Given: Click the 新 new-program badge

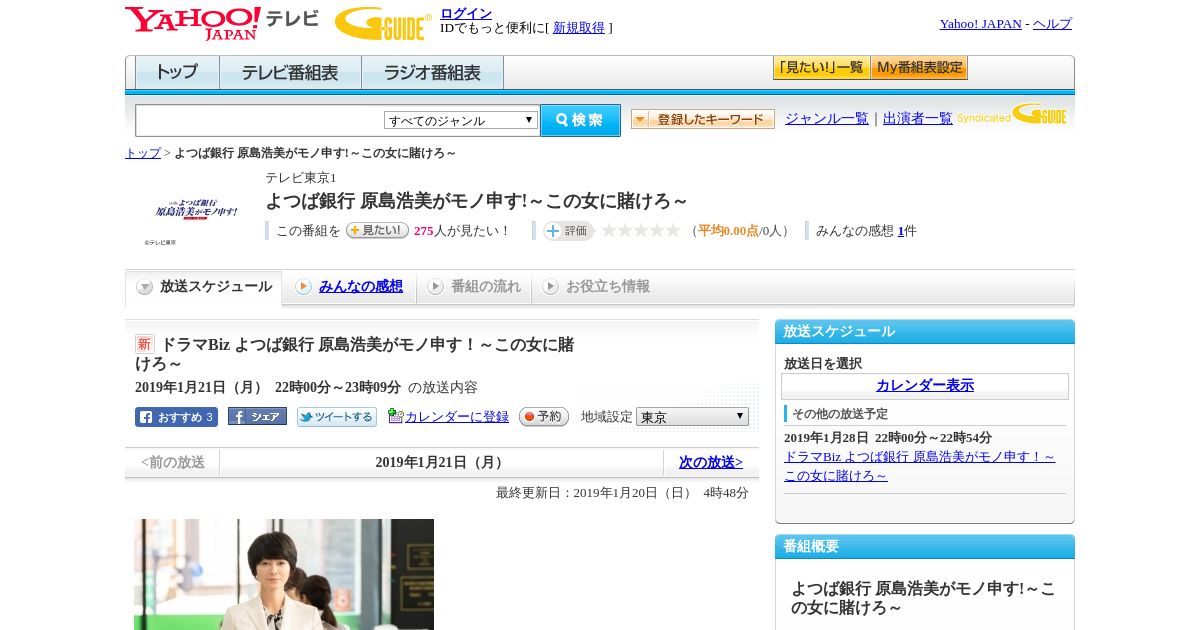Looking at the screenshot, I should 145,344.
